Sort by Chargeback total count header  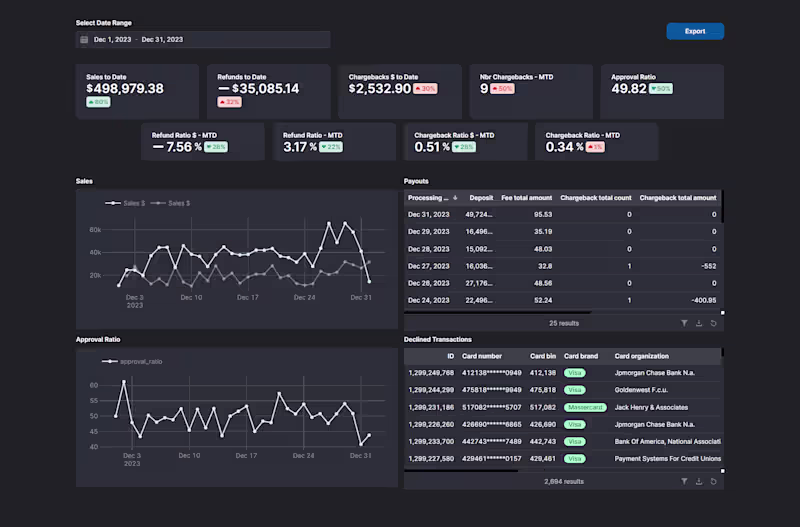point(595,197)
